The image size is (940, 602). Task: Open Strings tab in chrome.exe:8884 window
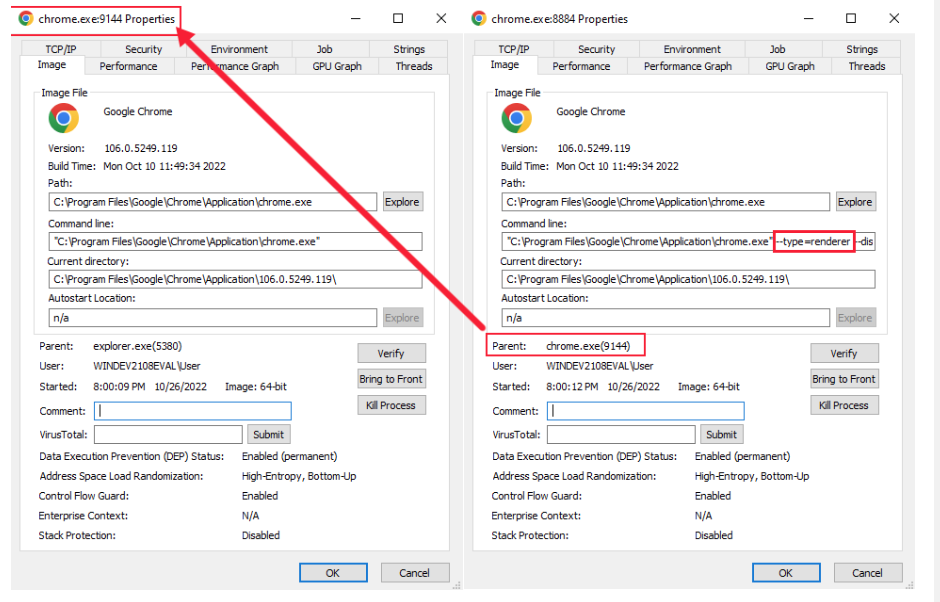(862, 49)
